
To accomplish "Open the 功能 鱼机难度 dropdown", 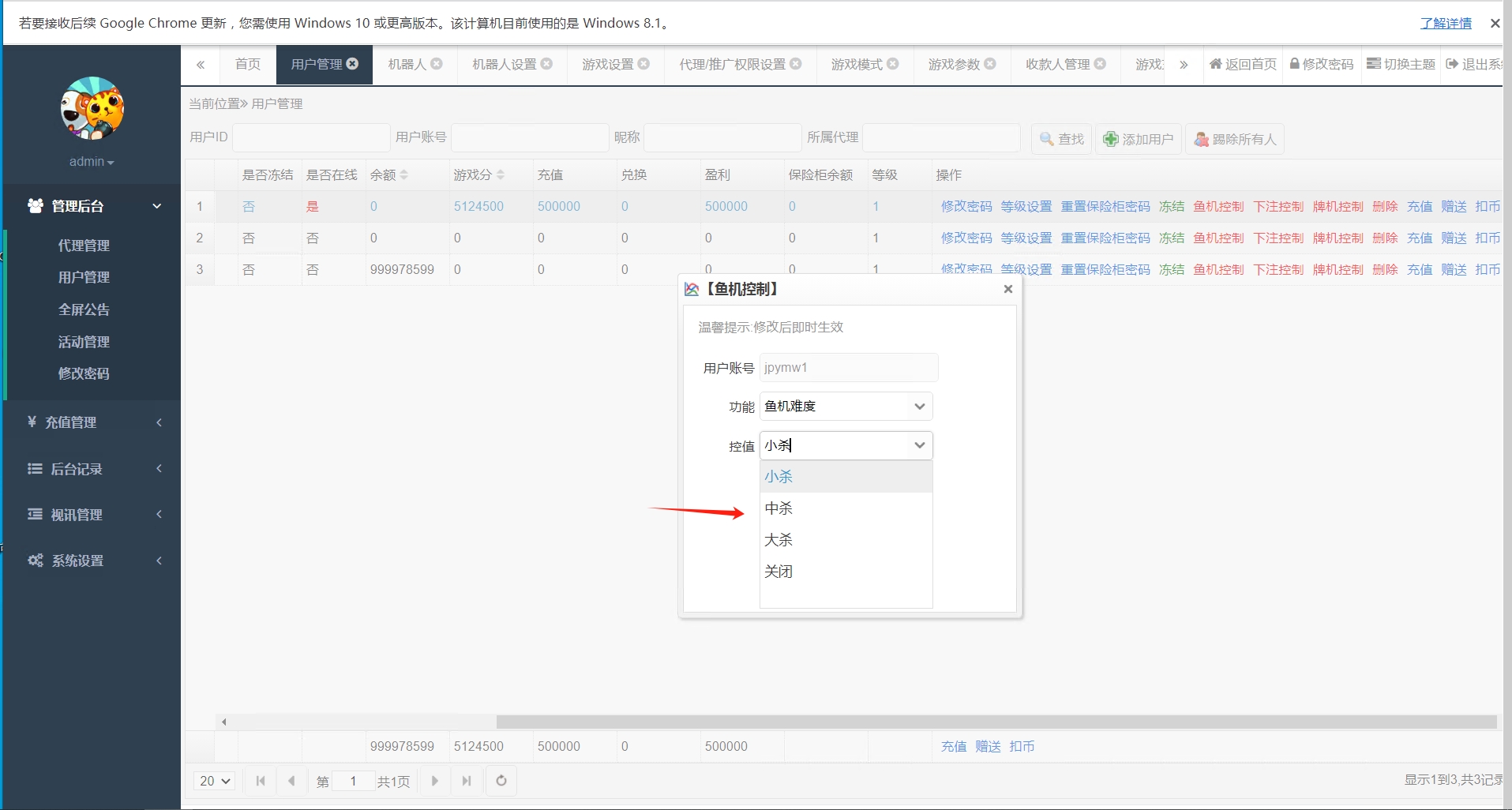I will 846,407.
